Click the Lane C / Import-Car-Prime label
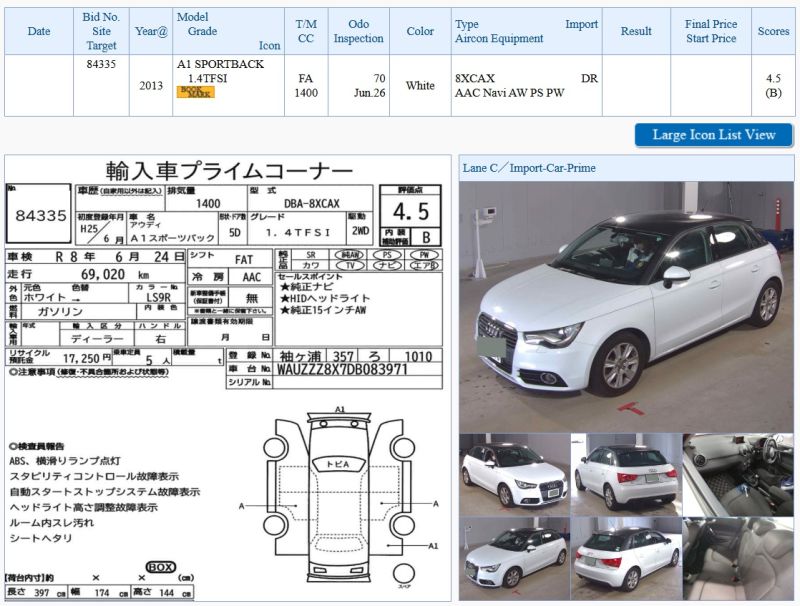 [529, 168]
